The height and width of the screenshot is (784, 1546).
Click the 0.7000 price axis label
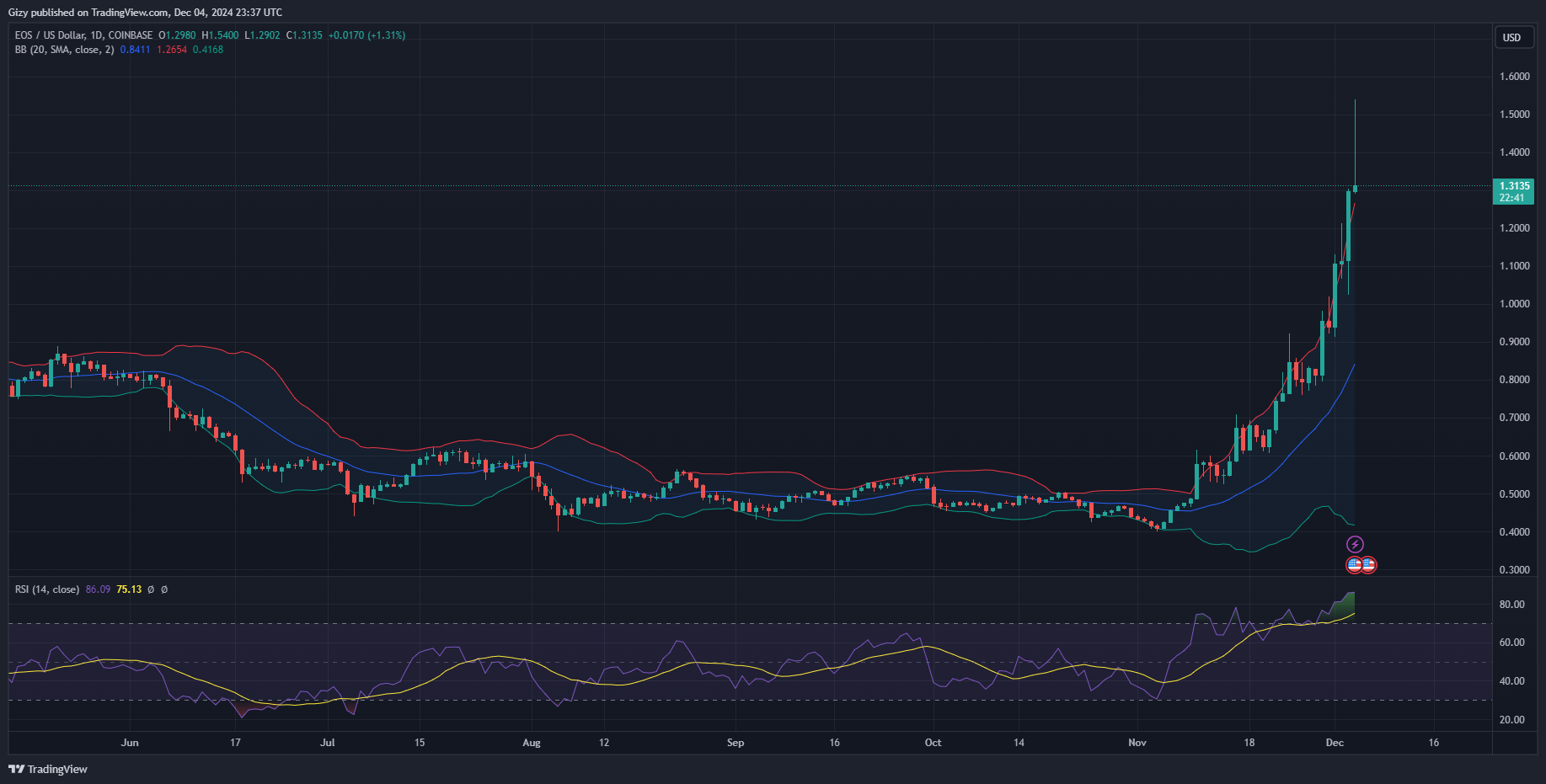click(x=1514, y=418)
